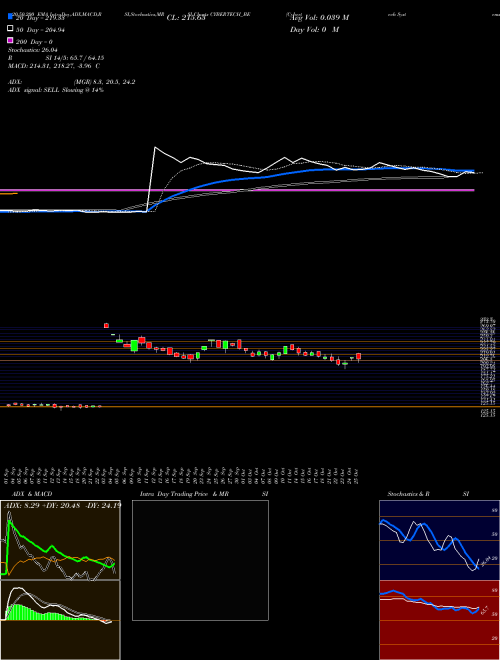The width and height of the screenshot is (500, 660).
Task: Click the 'Stochastics: 26.04' reading
Action: point(33,50)
